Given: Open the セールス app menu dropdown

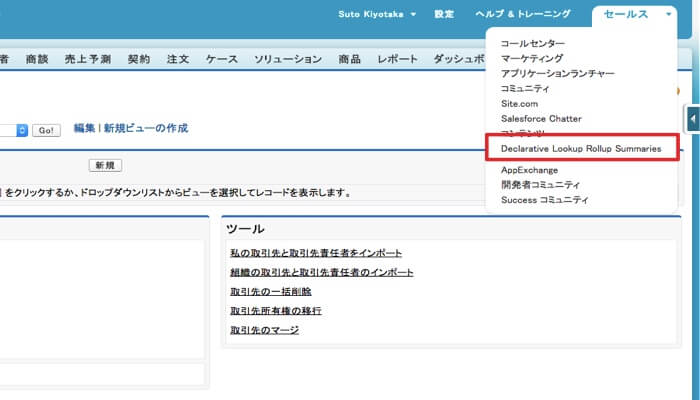Looking at the screenshot, I should pos(635,15).
